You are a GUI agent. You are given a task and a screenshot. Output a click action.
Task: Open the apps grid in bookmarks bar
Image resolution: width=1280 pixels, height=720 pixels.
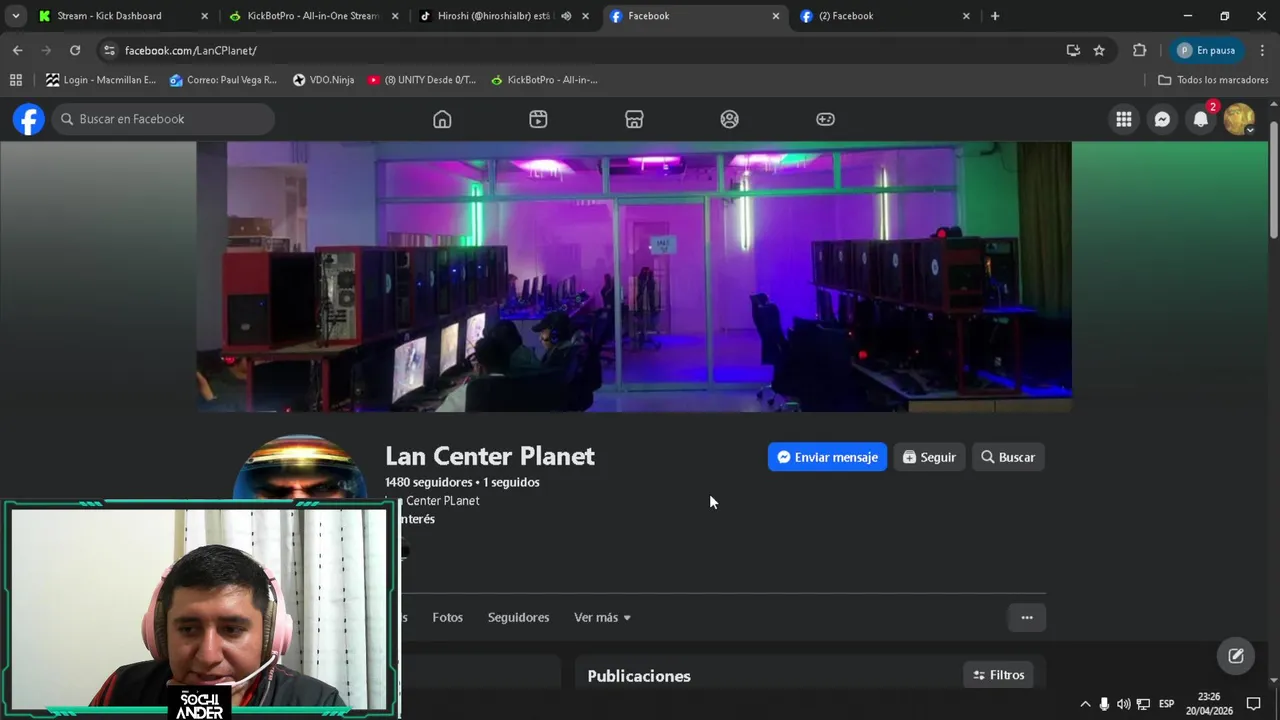pos(15,80)
